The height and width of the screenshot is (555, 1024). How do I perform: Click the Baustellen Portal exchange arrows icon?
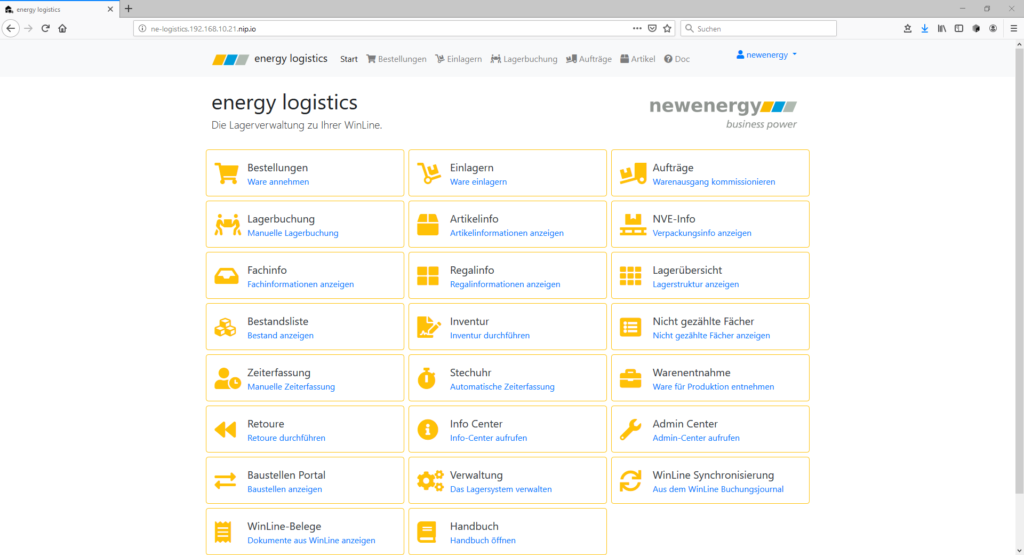click(226, 481)
